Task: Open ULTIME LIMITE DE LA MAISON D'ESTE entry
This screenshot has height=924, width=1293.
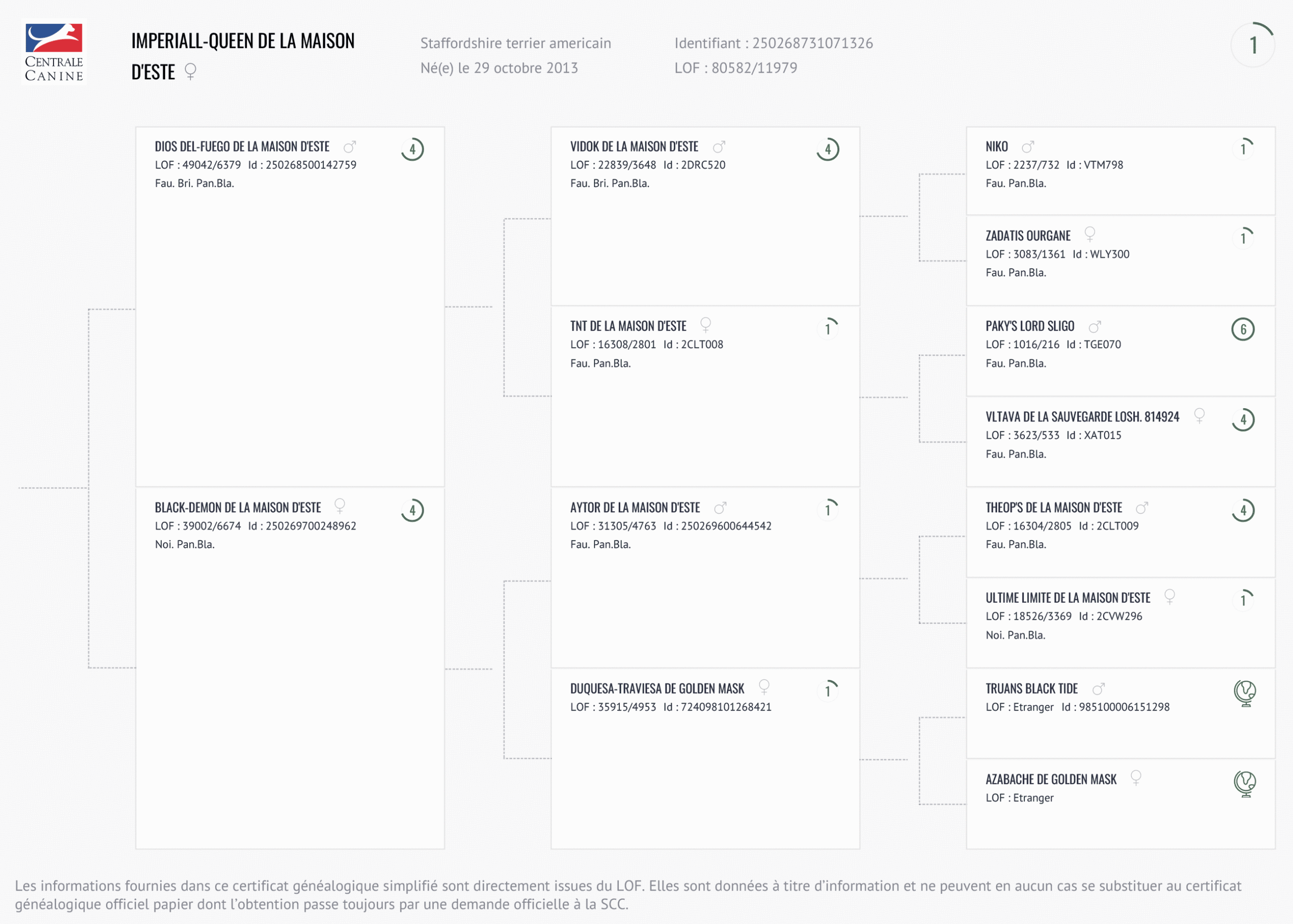Action: [1068, 598]
